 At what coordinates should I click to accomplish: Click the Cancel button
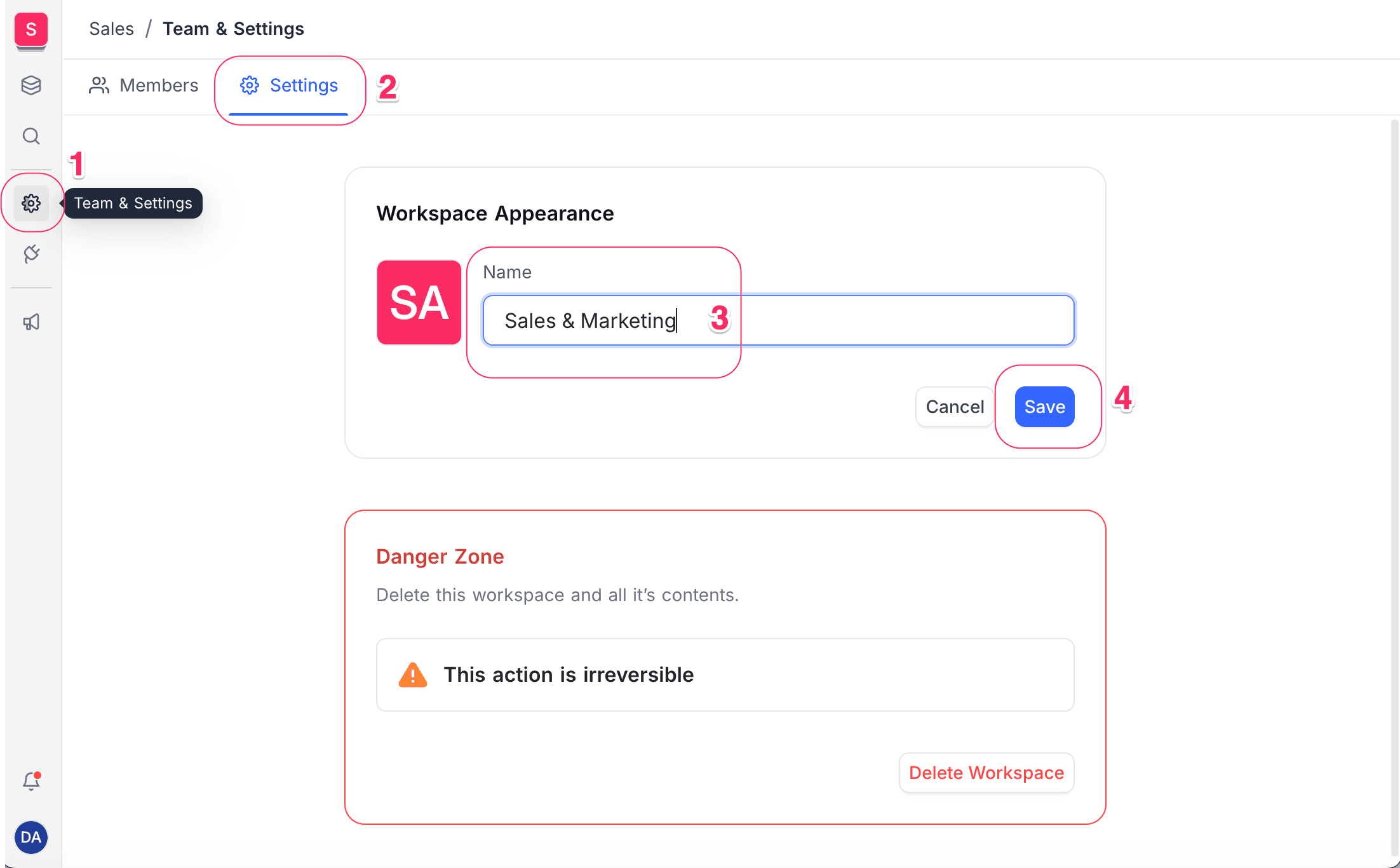click(x=954, y=407)
